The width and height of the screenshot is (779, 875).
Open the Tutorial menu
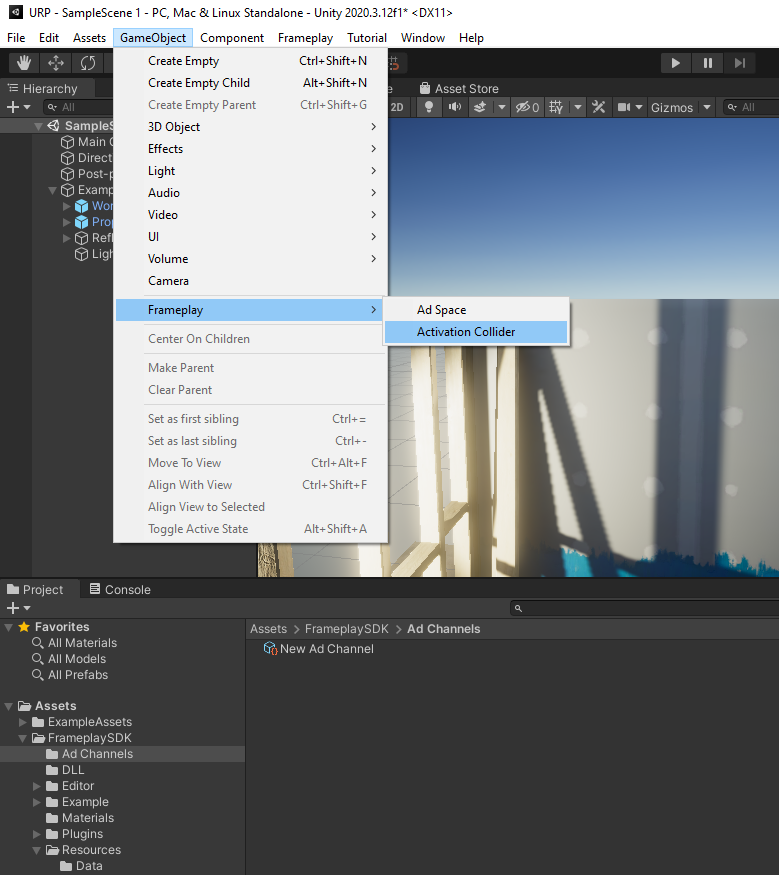pos(367,38)
